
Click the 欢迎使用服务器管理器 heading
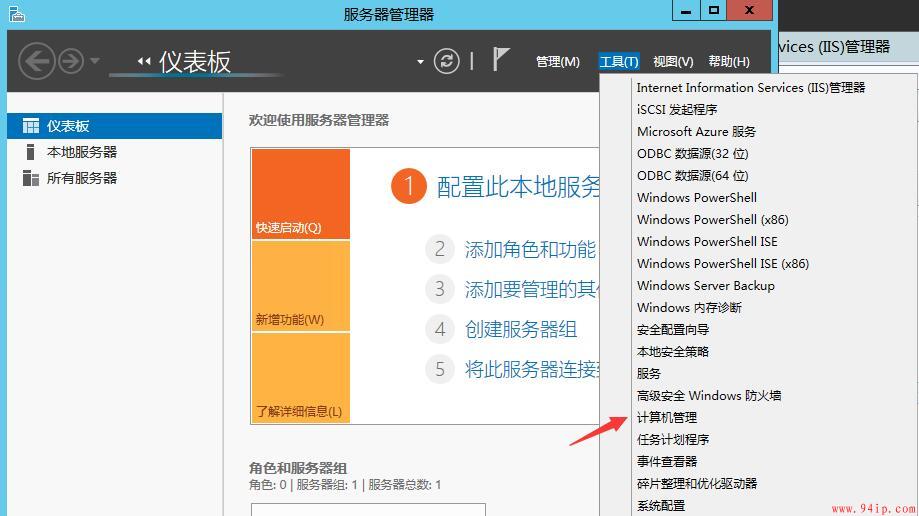click(x=319, y=120)
